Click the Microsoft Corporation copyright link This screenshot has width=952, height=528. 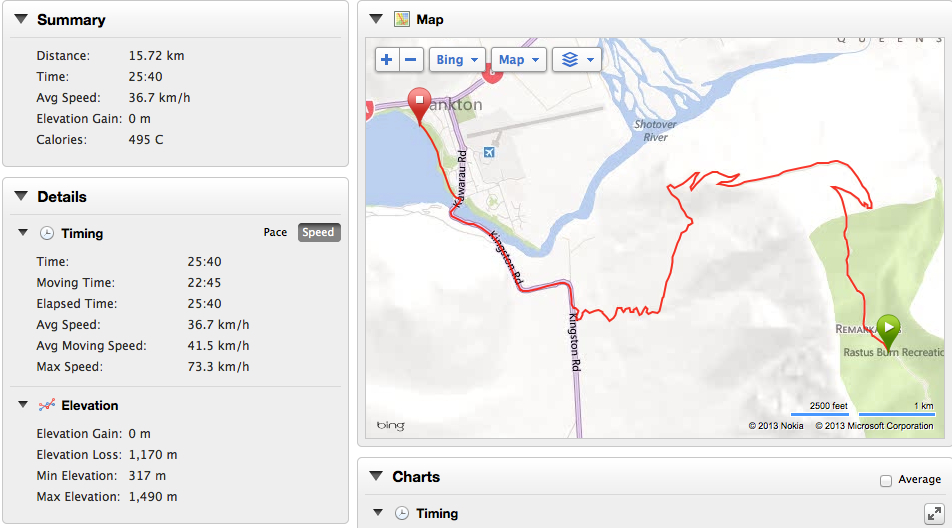(x=874, y=426)
